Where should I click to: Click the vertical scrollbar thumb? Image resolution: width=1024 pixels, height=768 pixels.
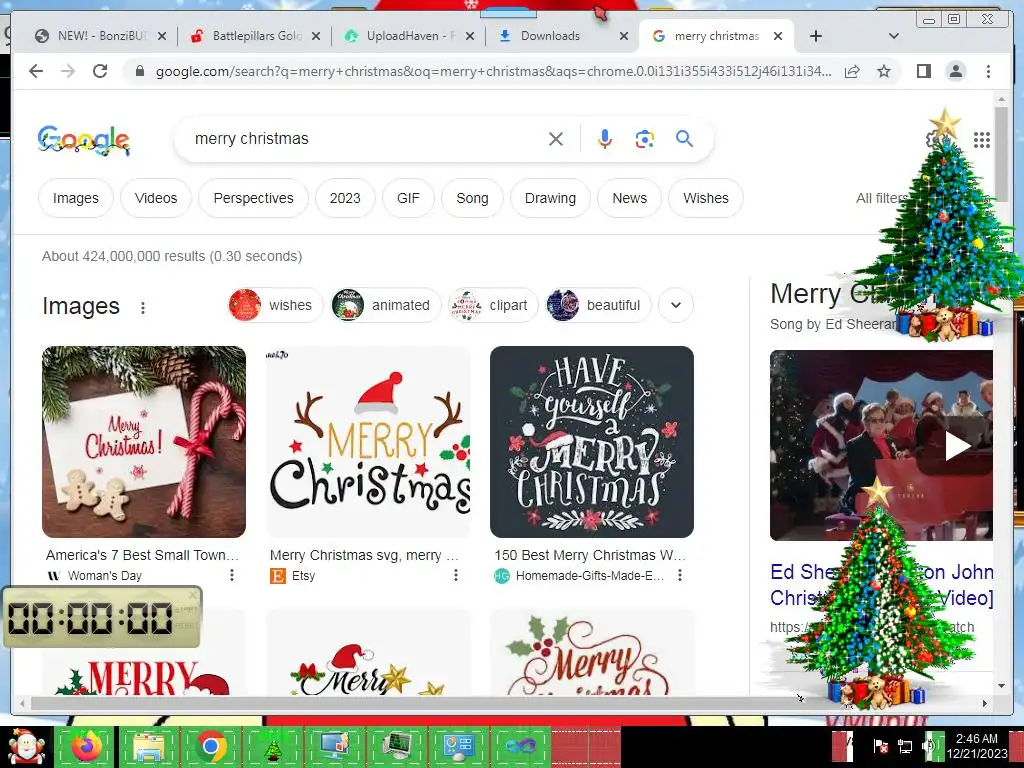point(1002,154)
